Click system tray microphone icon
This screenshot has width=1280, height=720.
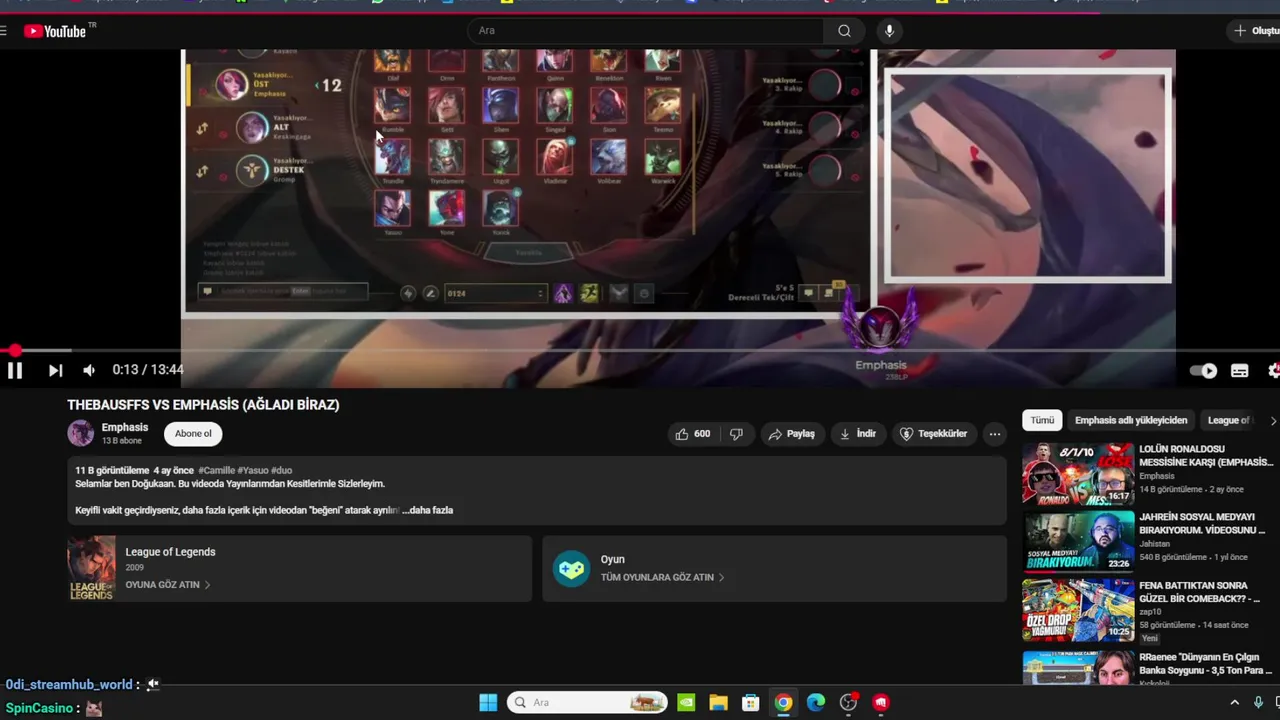(1258, 702)
